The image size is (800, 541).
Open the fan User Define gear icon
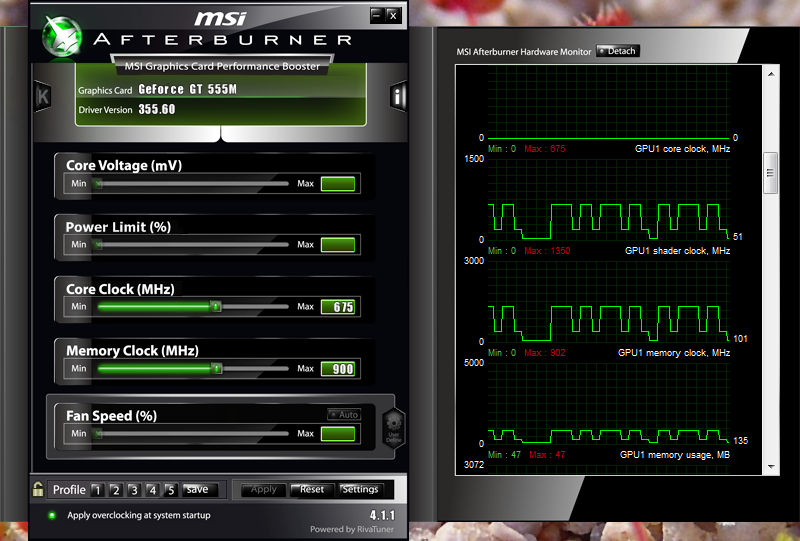[393, 428]
